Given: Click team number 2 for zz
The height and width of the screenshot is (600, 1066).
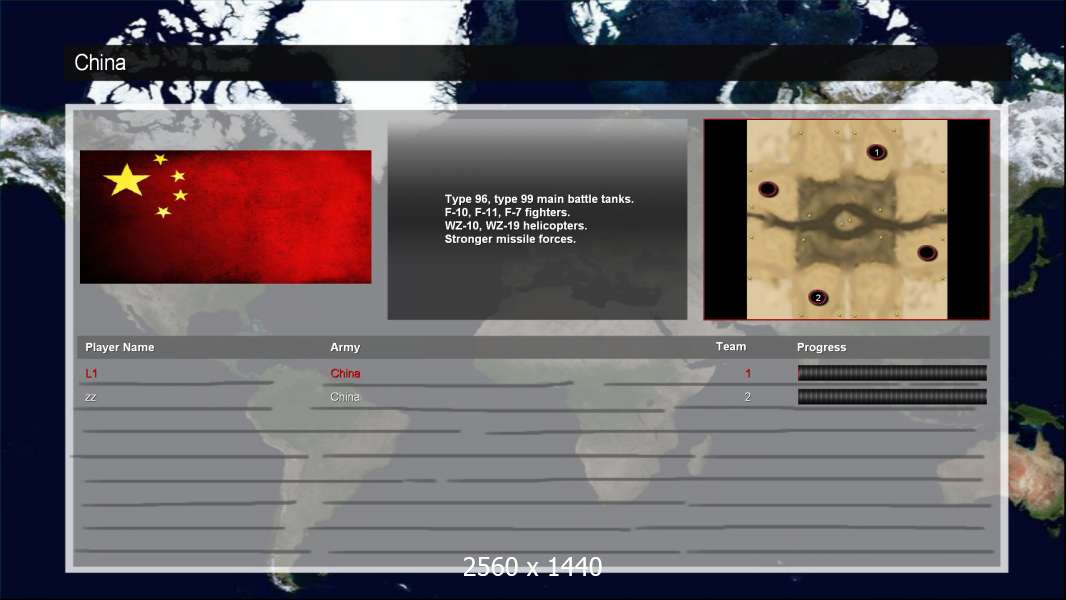Looking at the screenshot, I should point(748,397).
